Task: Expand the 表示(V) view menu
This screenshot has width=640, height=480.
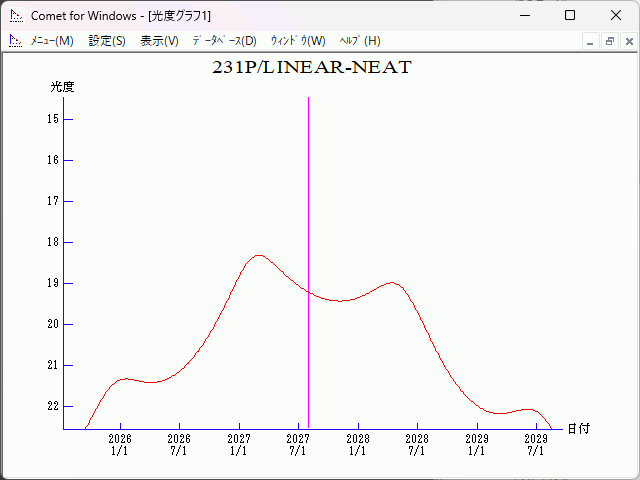Action: point(159,41)
